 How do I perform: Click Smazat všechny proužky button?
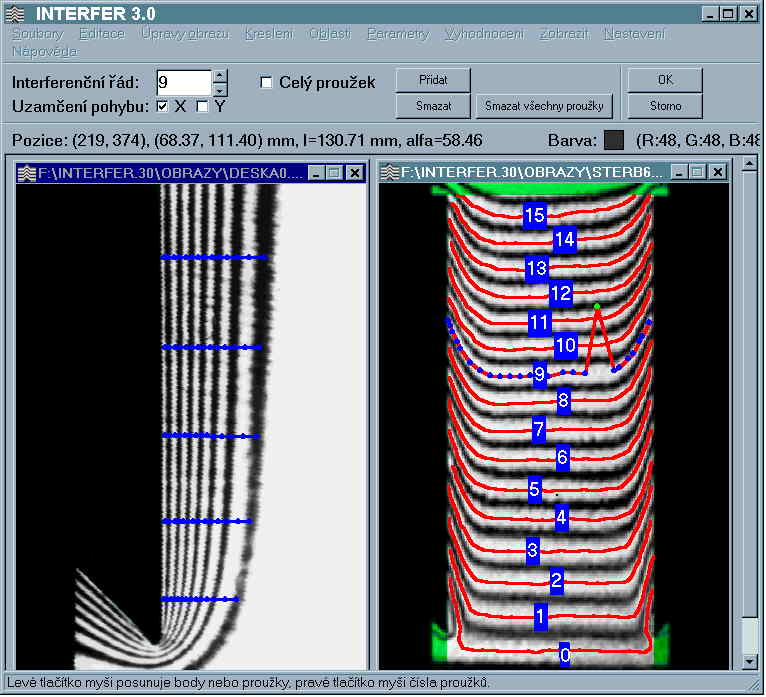pos(544,106)
